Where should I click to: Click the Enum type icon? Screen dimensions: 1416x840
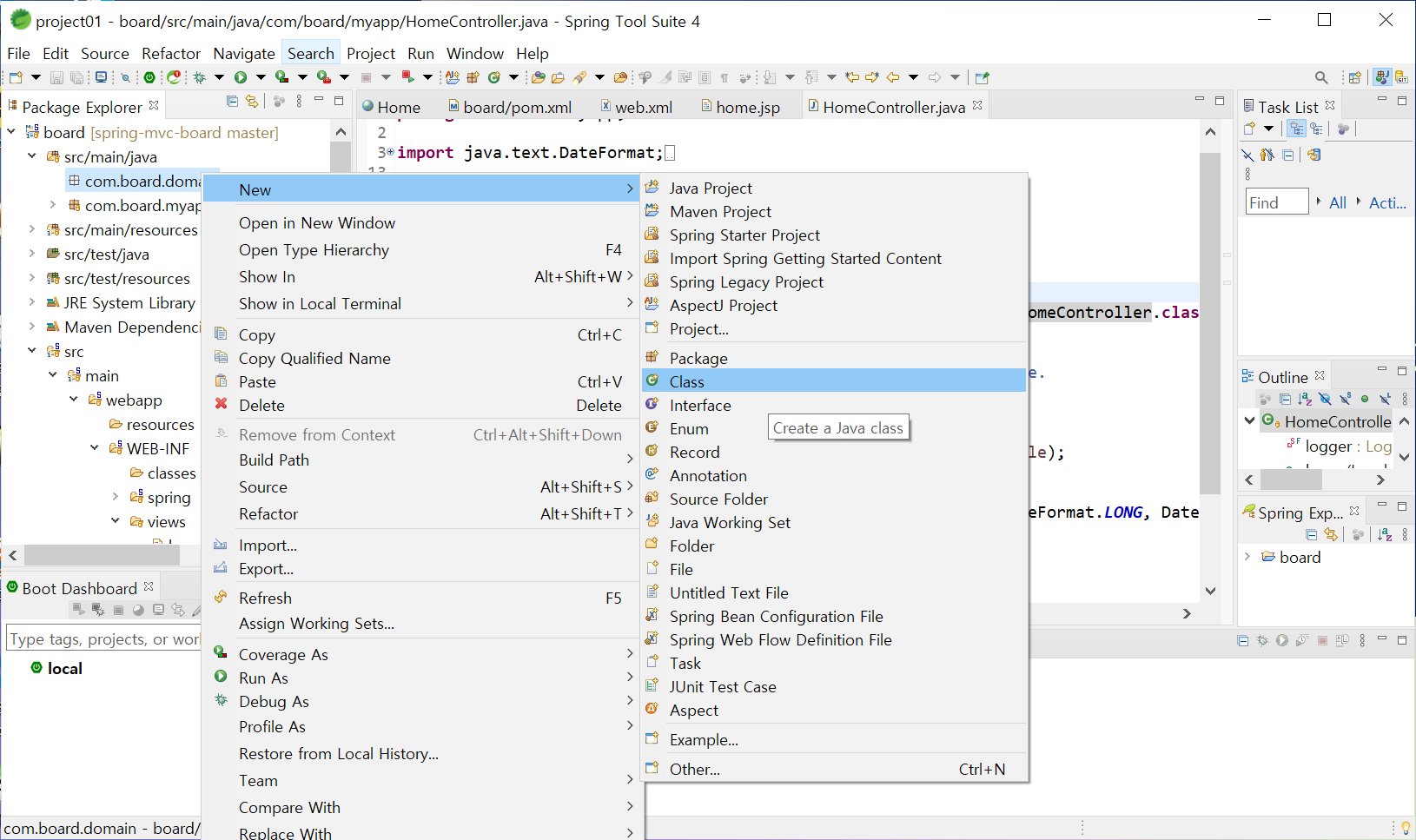[652, 428]
